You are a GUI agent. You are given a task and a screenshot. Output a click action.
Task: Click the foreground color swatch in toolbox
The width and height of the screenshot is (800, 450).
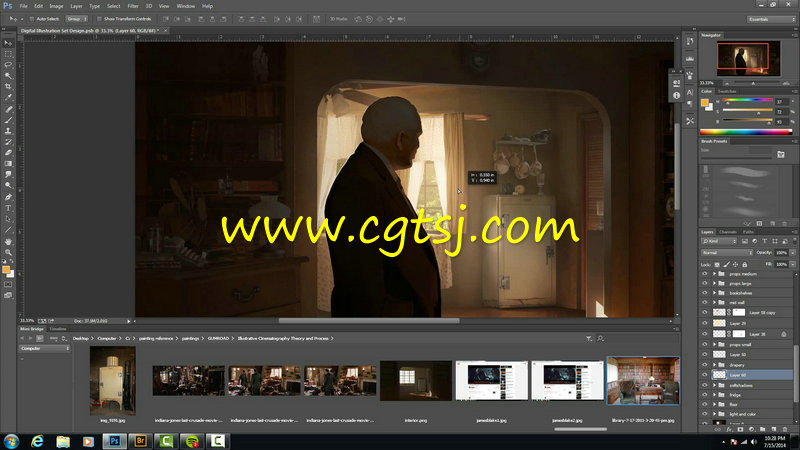pyautogui.click(x=6, y=269)
